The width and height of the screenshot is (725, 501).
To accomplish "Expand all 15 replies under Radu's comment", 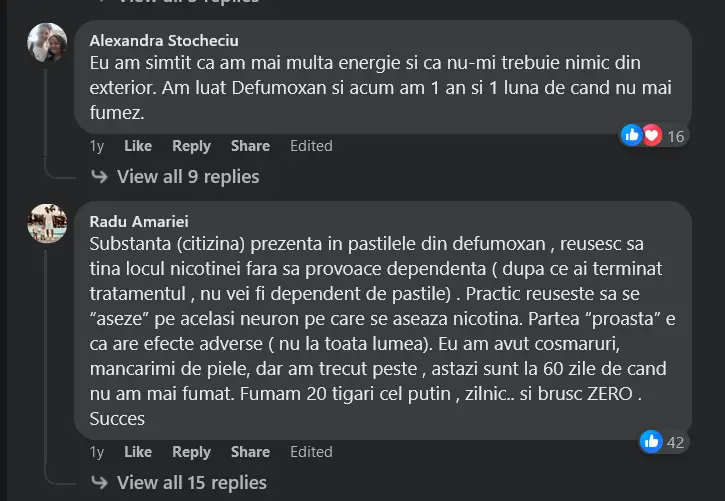I will 191,482.
